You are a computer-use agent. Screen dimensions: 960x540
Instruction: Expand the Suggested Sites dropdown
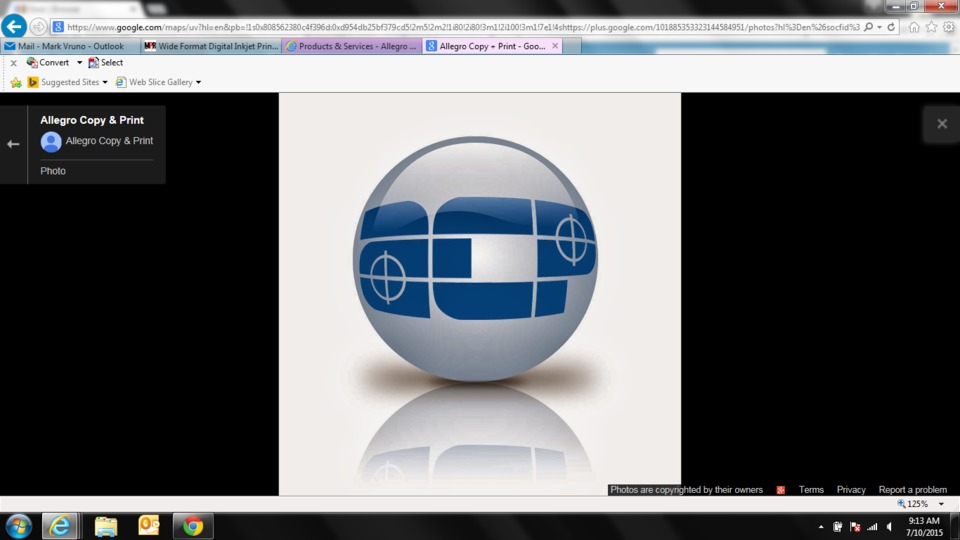click(x=105, y=82)
